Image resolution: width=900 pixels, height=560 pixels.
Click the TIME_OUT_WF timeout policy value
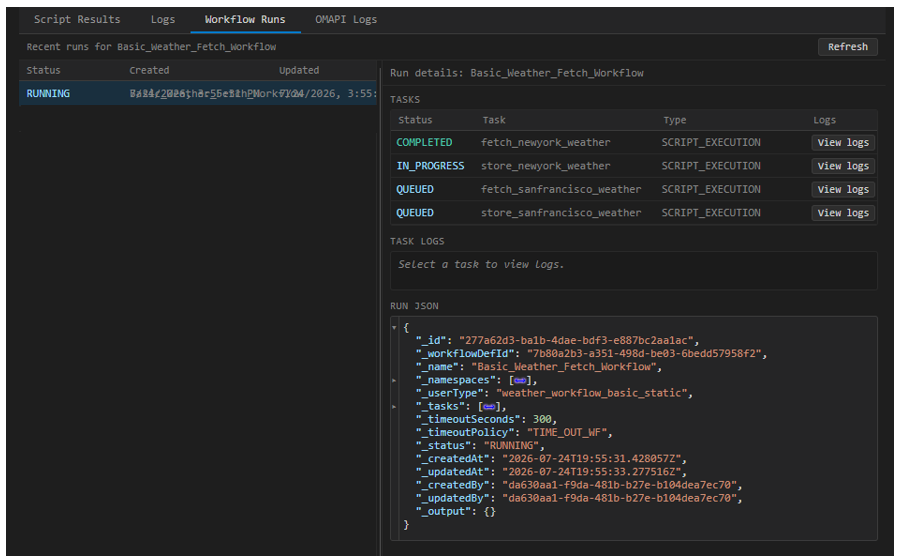567,433
